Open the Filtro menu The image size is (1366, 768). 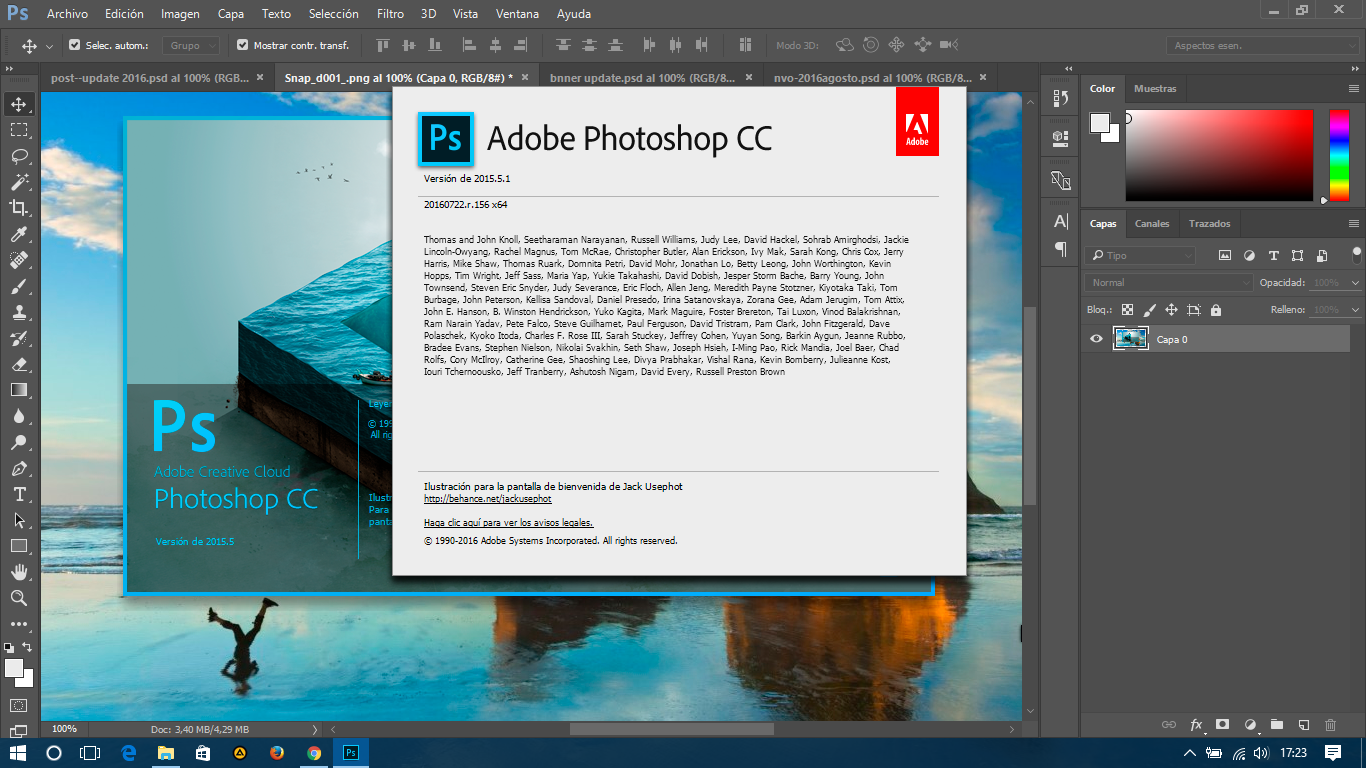point(391,14)
